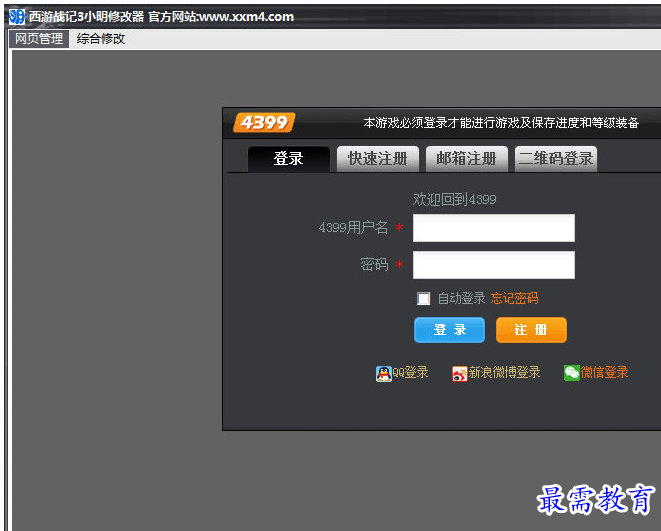
Task: Click the 欢迎回到4399 greeting text
Action: click(454, 199)
